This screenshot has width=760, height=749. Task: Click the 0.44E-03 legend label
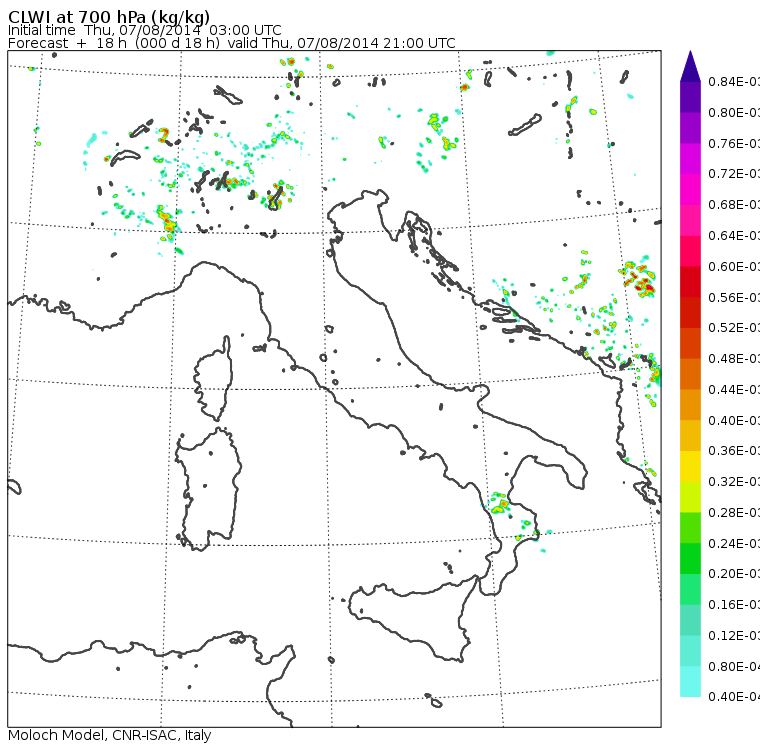click(x=734, y=390)
